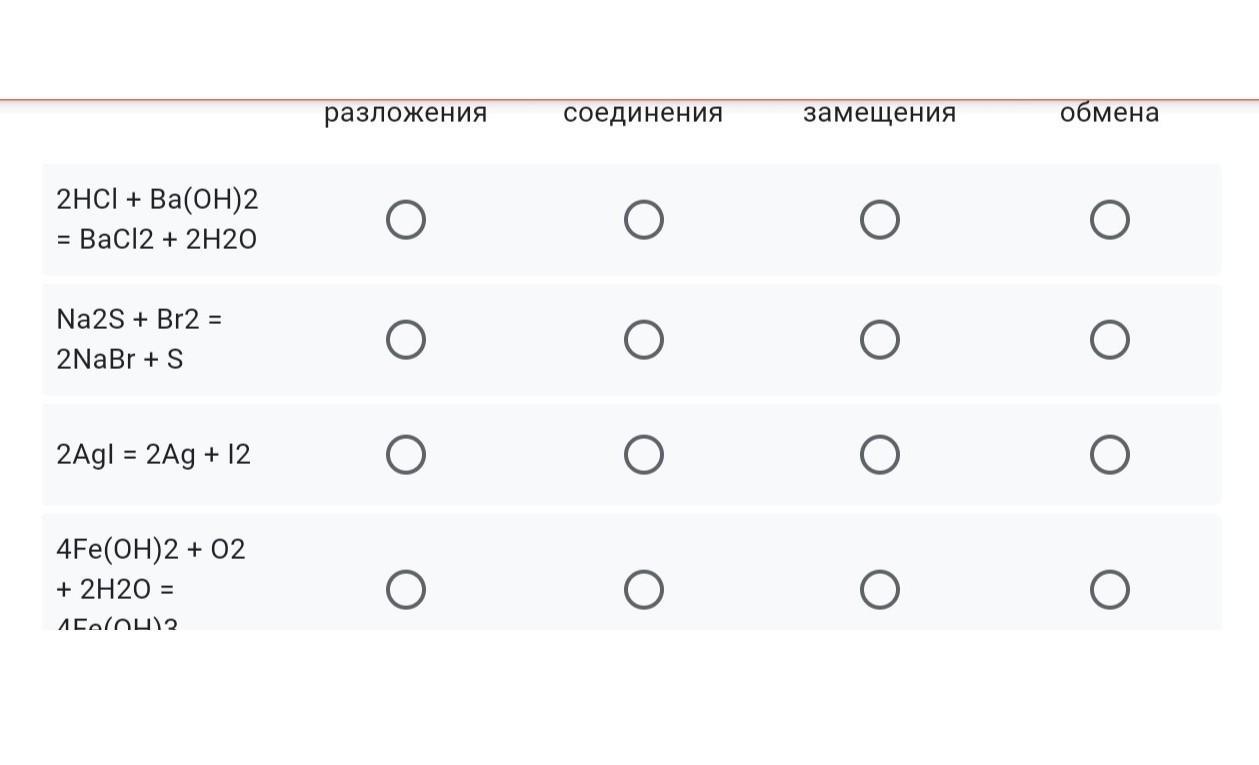Choose разложения for Na2S + Br2 reaction
1259x765 pixels.
pos(406,340)
